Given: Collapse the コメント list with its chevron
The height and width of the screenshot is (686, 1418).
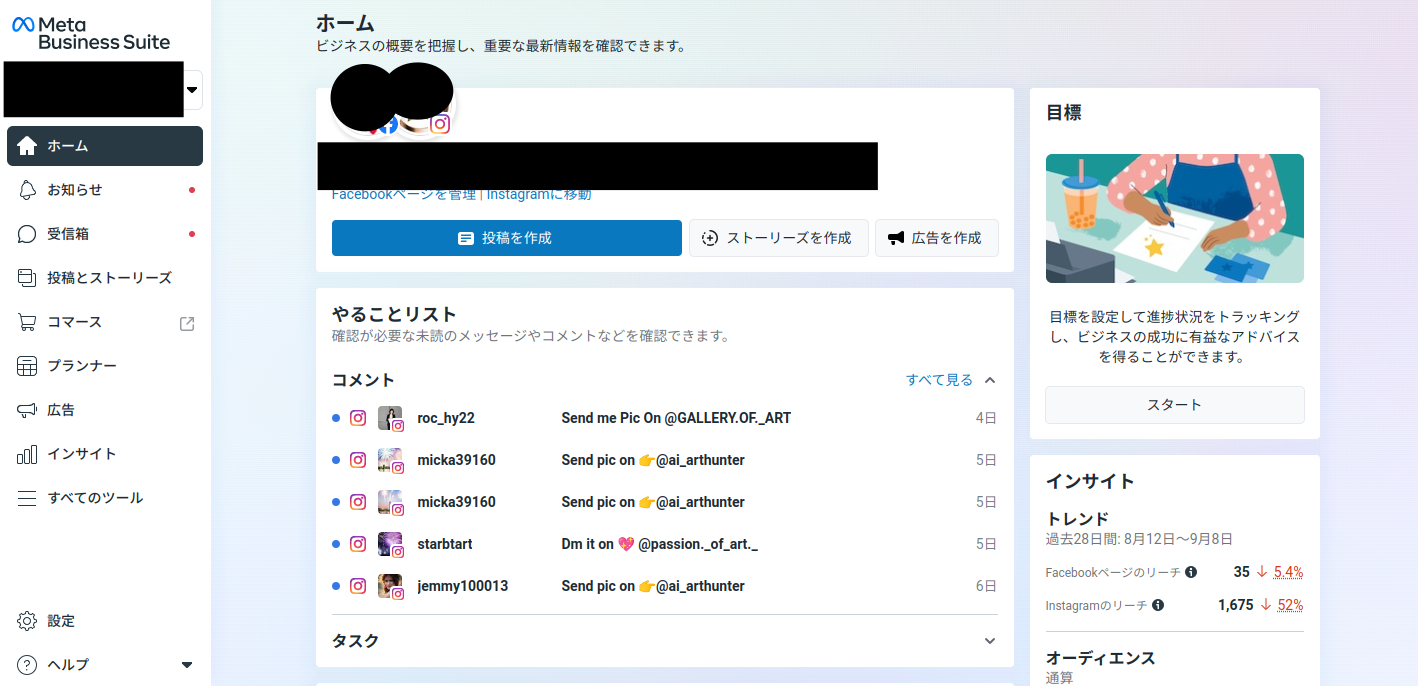Looking at the screenshot, I should [x=989, y=379].
